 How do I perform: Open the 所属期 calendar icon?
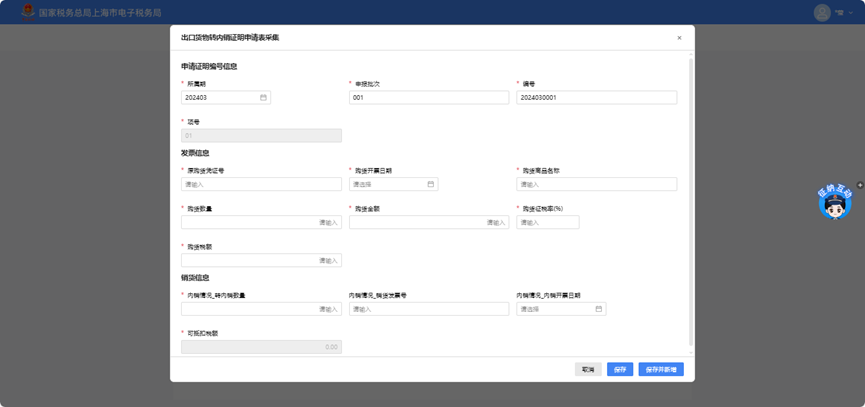(263, 98)
